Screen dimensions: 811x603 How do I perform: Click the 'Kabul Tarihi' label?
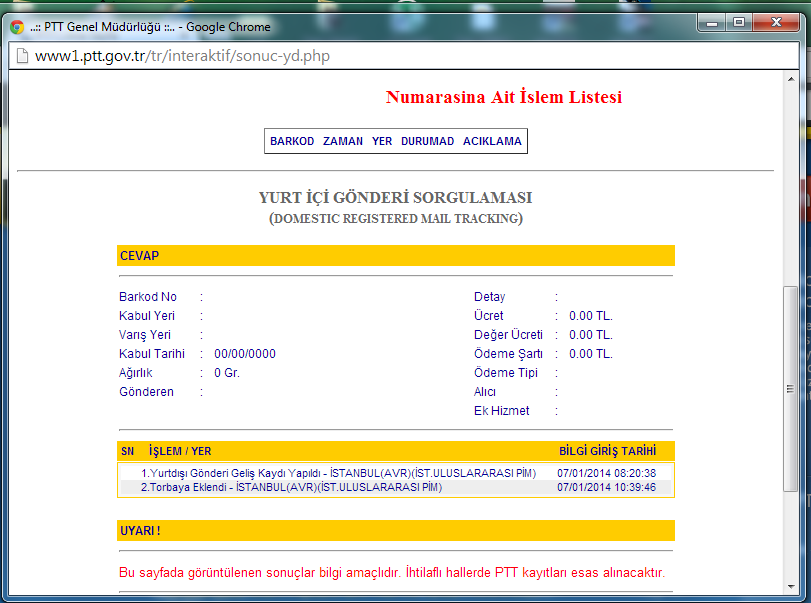click(152, 354)
